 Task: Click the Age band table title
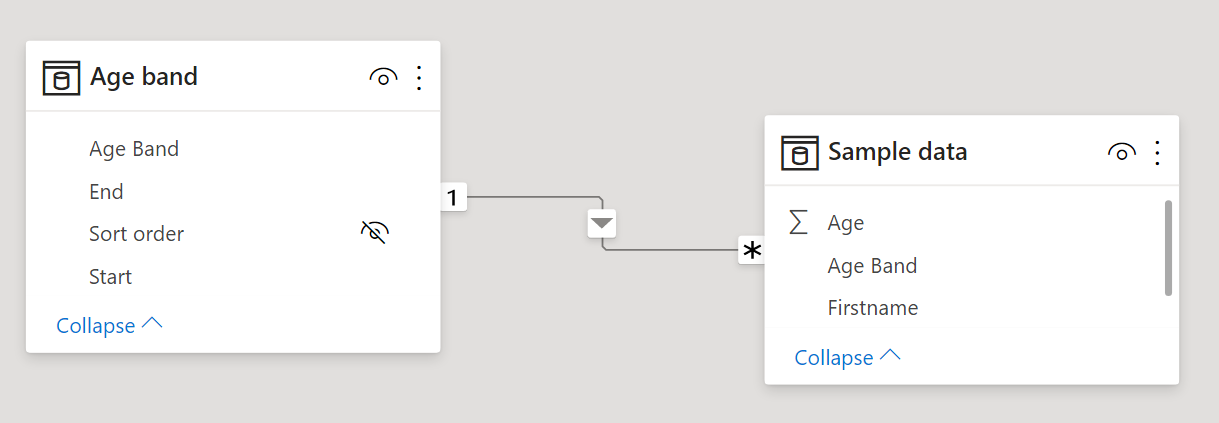click(144, 77)
